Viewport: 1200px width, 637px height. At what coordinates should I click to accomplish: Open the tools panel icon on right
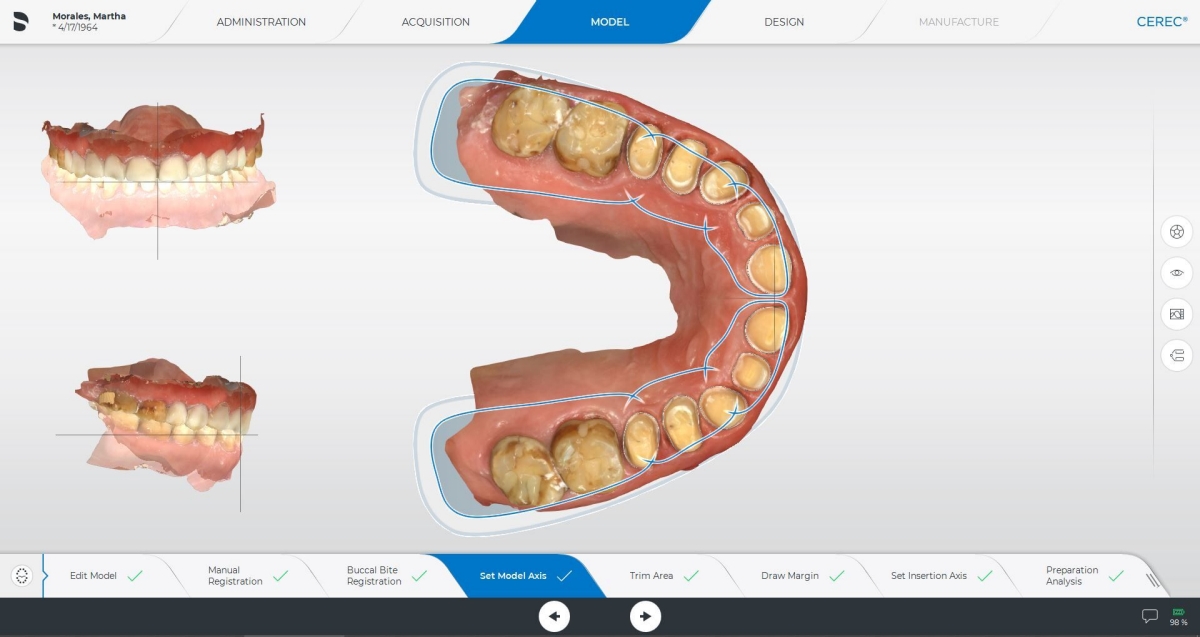(x=1177, y=355)
